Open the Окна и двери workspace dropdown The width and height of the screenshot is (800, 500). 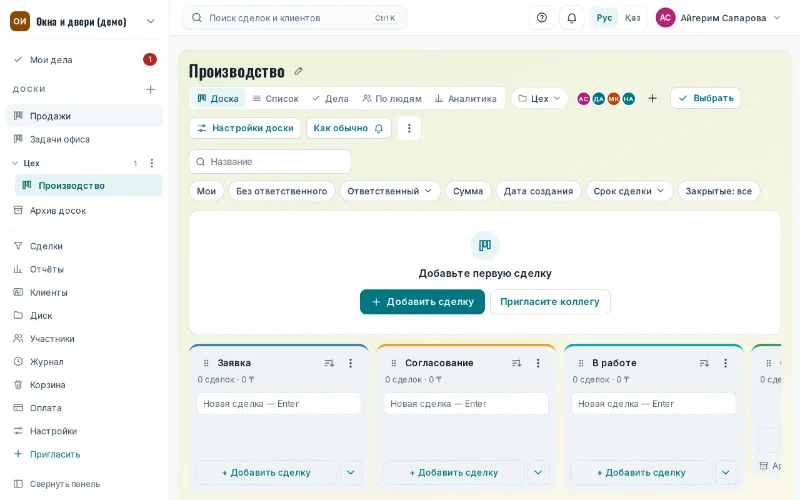pyautogui.click(x=151, y=21)
